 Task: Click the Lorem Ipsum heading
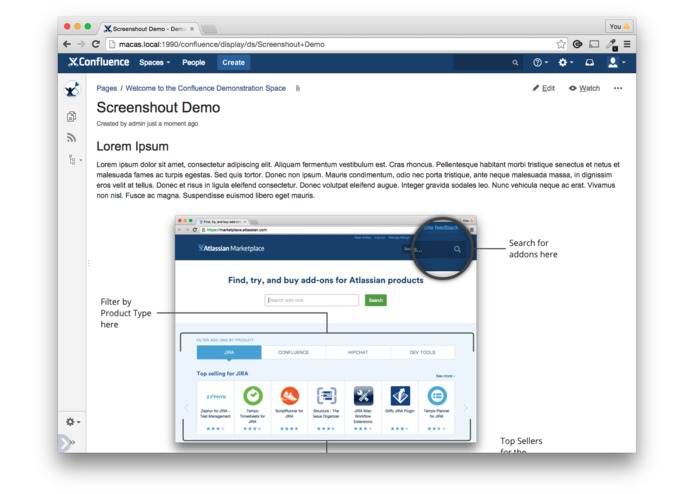[133, 146]
